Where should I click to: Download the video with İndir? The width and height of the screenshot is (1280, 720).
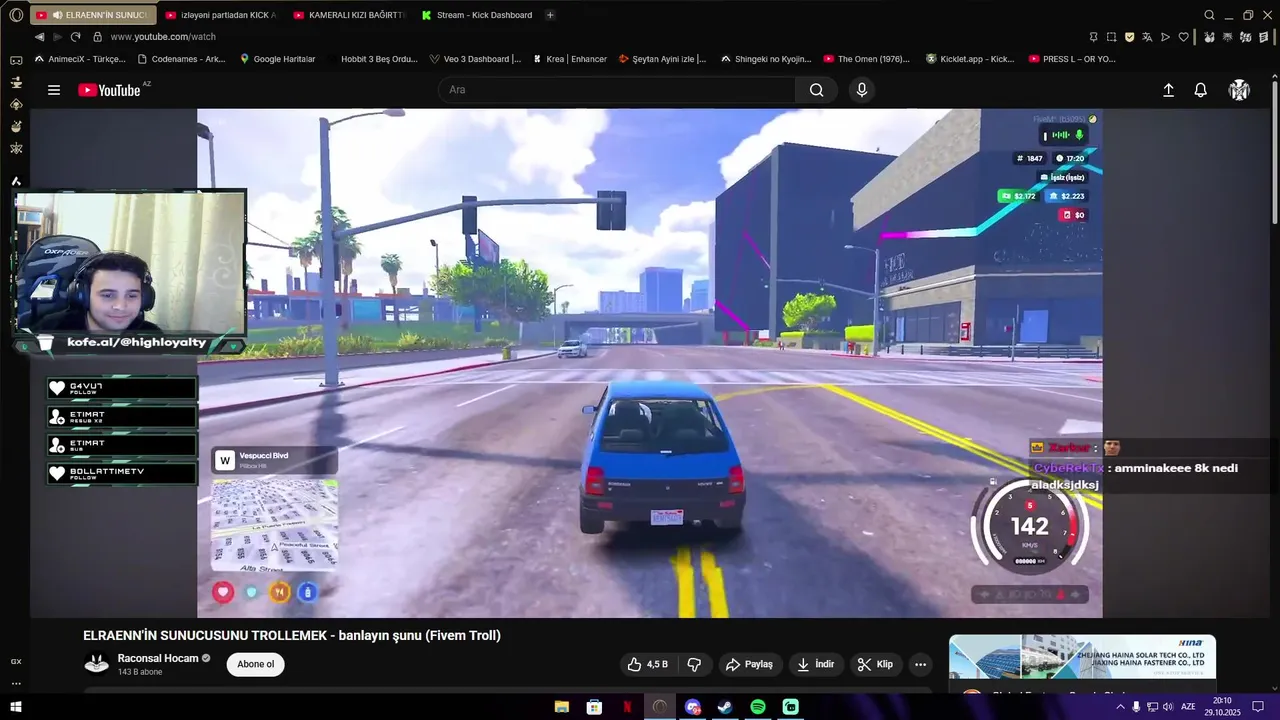coord(815,664)
